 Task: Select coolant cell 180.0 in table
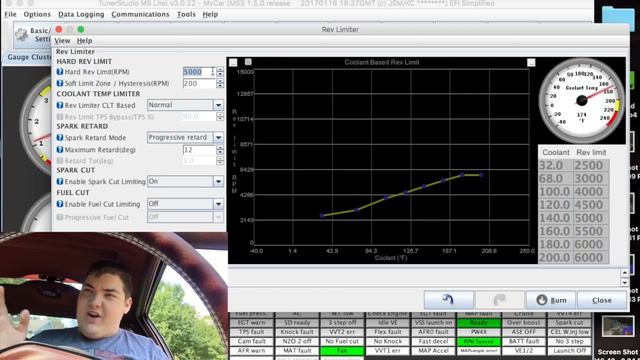555,244
